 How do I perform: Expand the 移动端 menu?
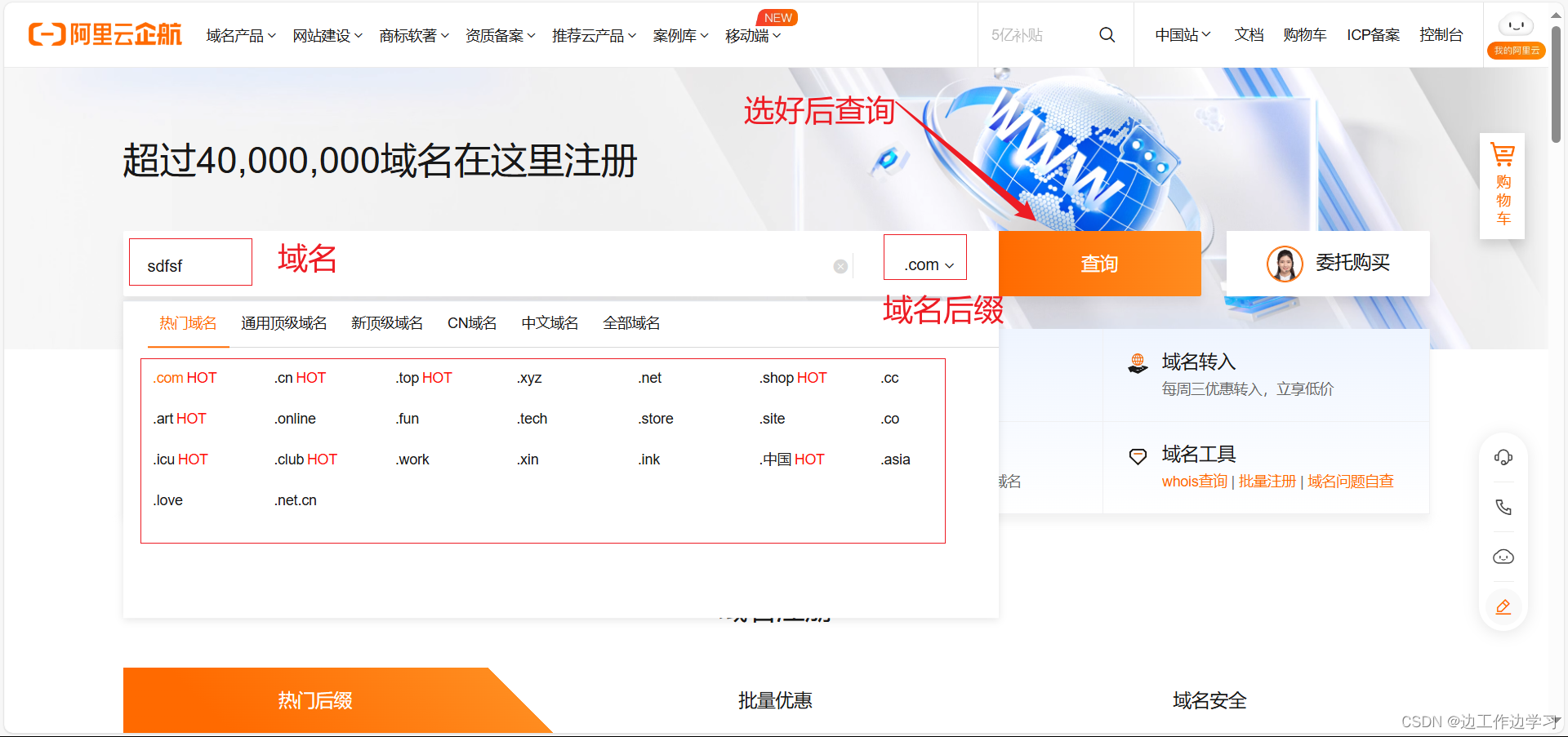point(753,36)
